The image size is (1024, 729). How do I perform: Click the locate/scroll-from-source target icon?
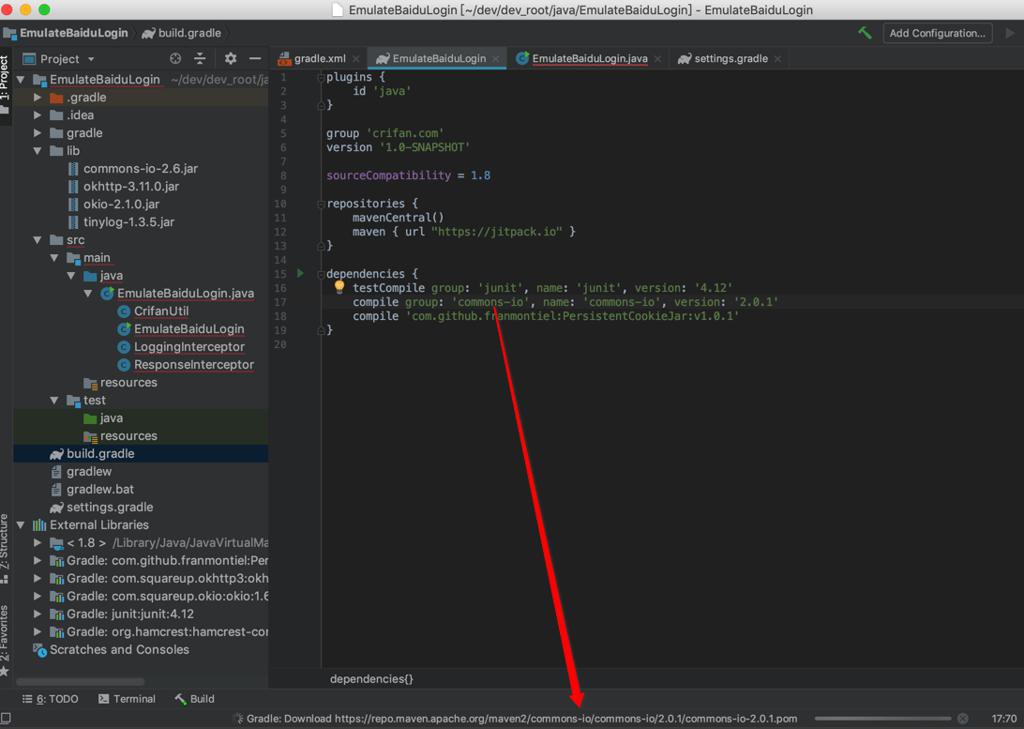pyautogui.click(x=176, y=59)
